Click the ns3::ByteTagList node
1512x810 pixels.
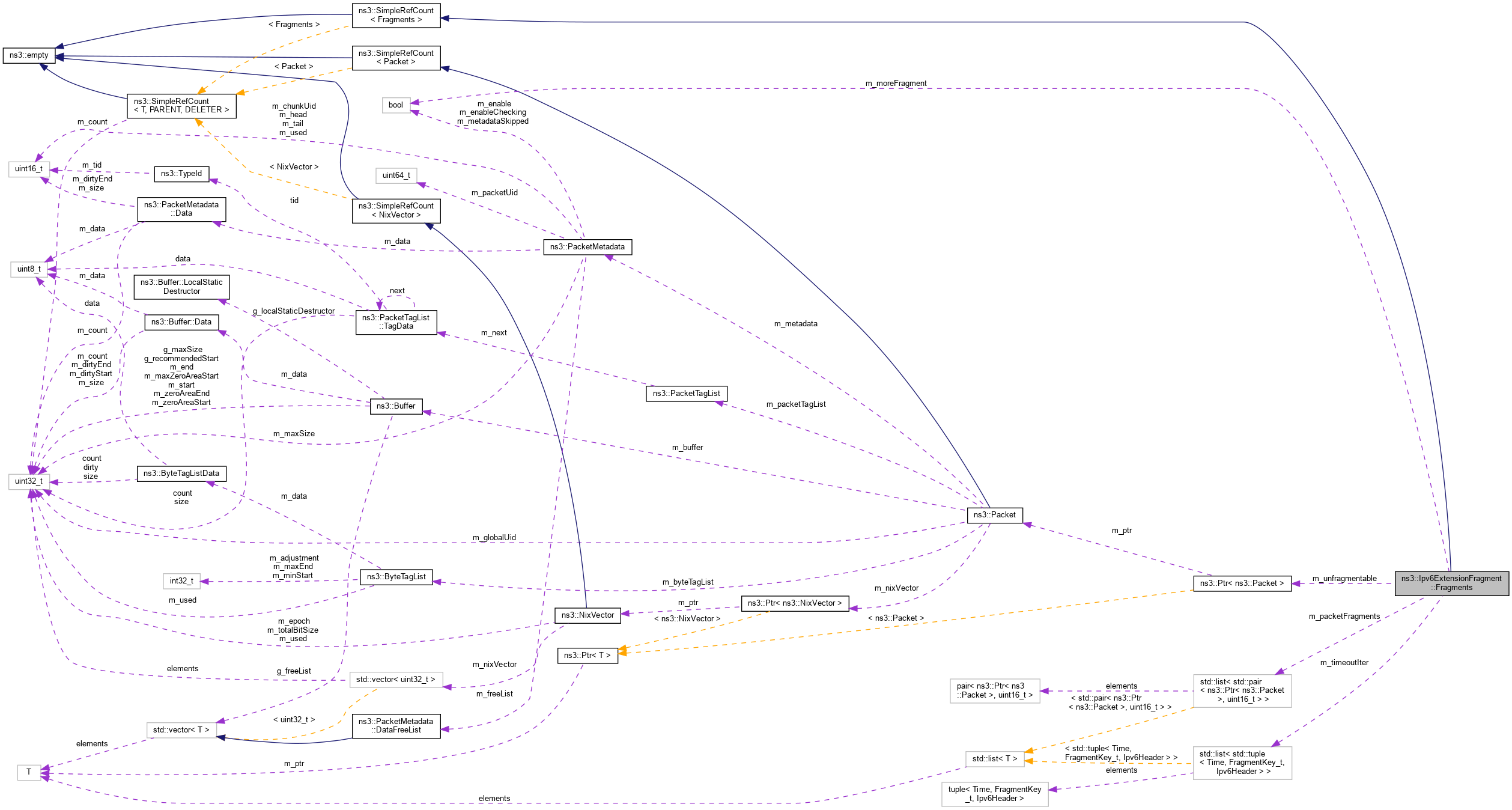pyautogui.click(x=396, y=576)
